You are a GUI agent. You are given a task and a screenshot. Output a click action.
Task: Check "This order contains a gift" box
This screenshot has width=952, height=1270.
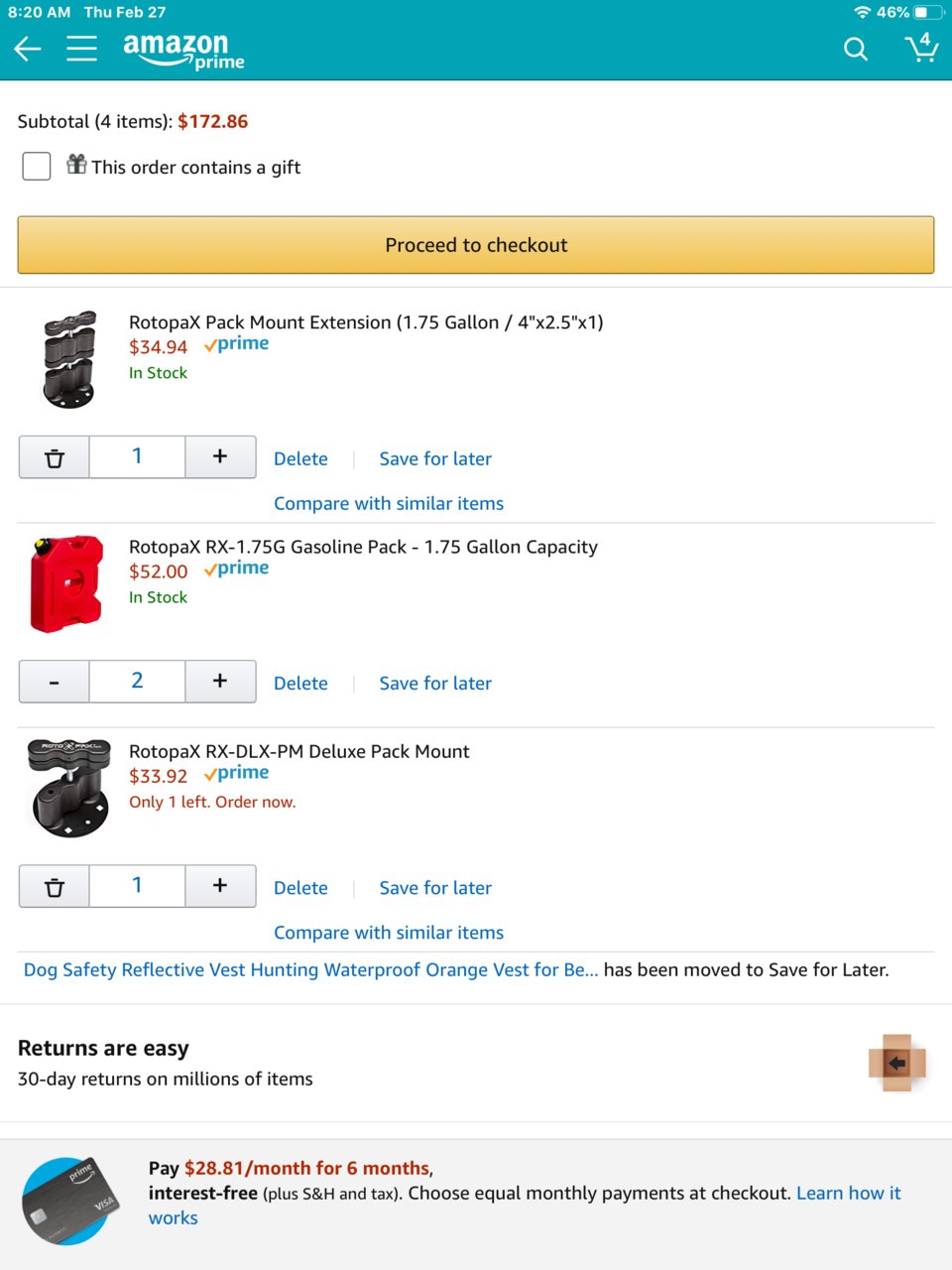pyautogui.click(x=37, y=166)
